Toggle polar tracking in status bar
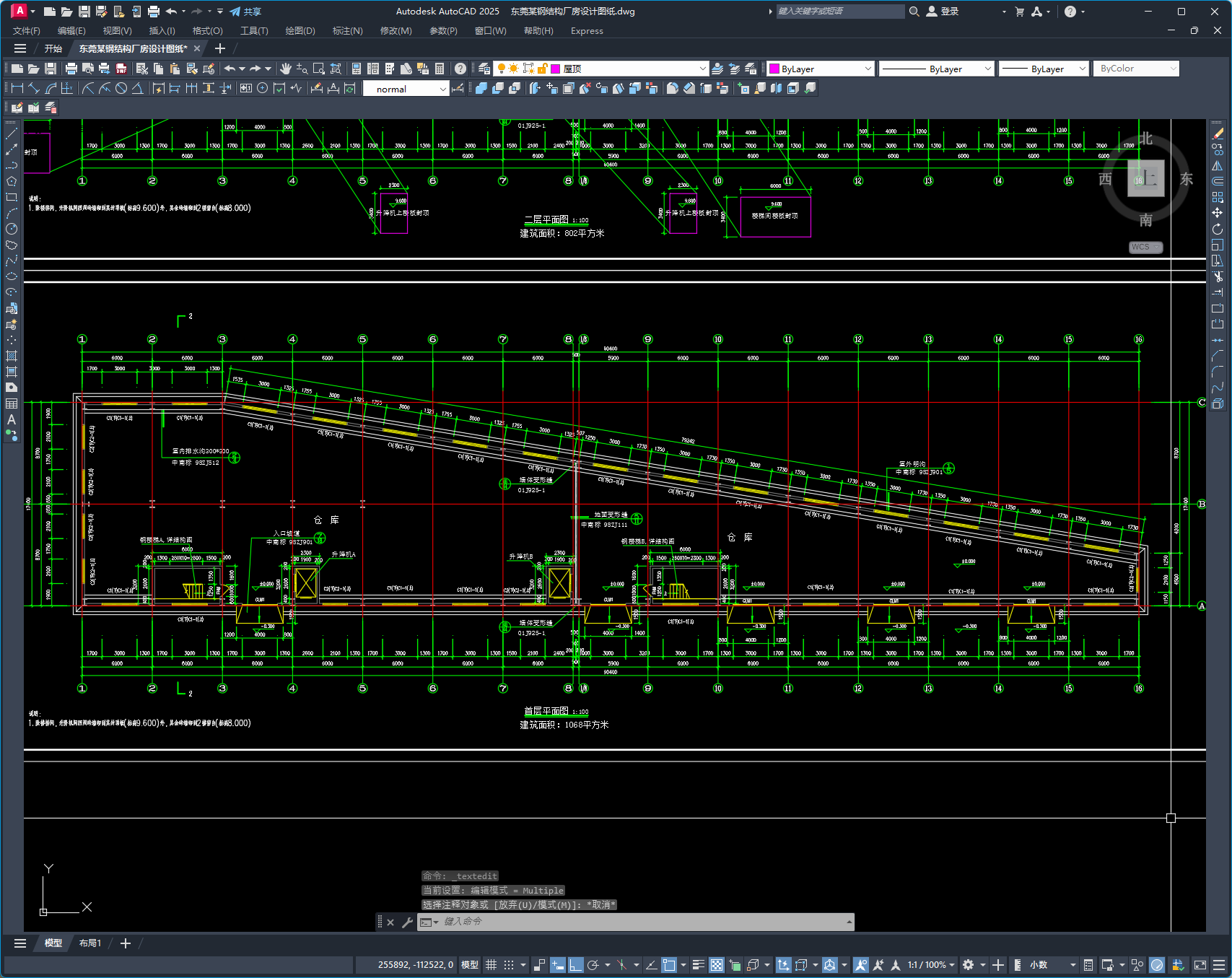The height and width of the screenshot is (978, 1232). click(593, 965)
